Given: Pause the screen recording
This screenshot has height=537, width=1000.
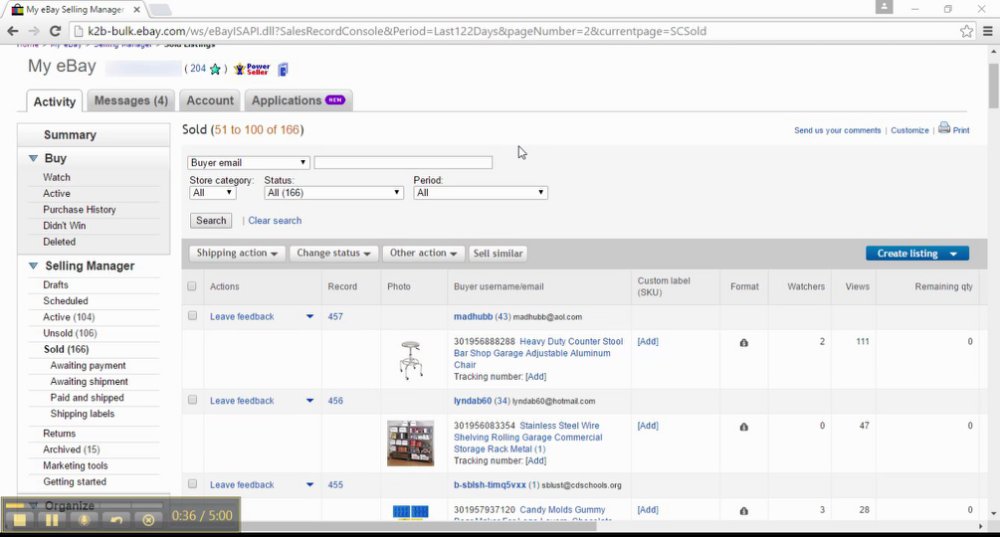Looking at the screenshot, I should click(52, 520).
